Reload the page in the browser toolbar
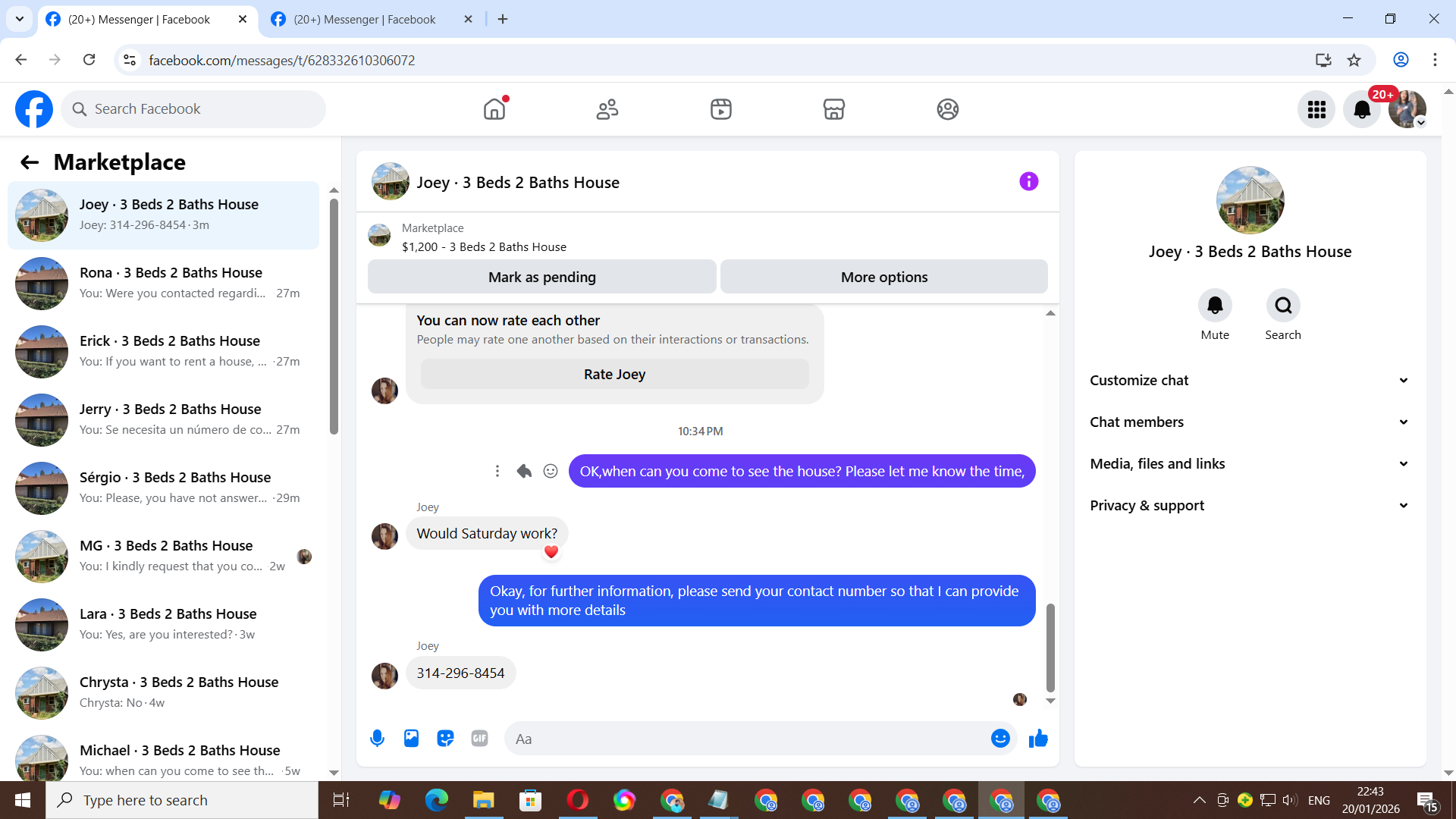 (x=89, y=60)
